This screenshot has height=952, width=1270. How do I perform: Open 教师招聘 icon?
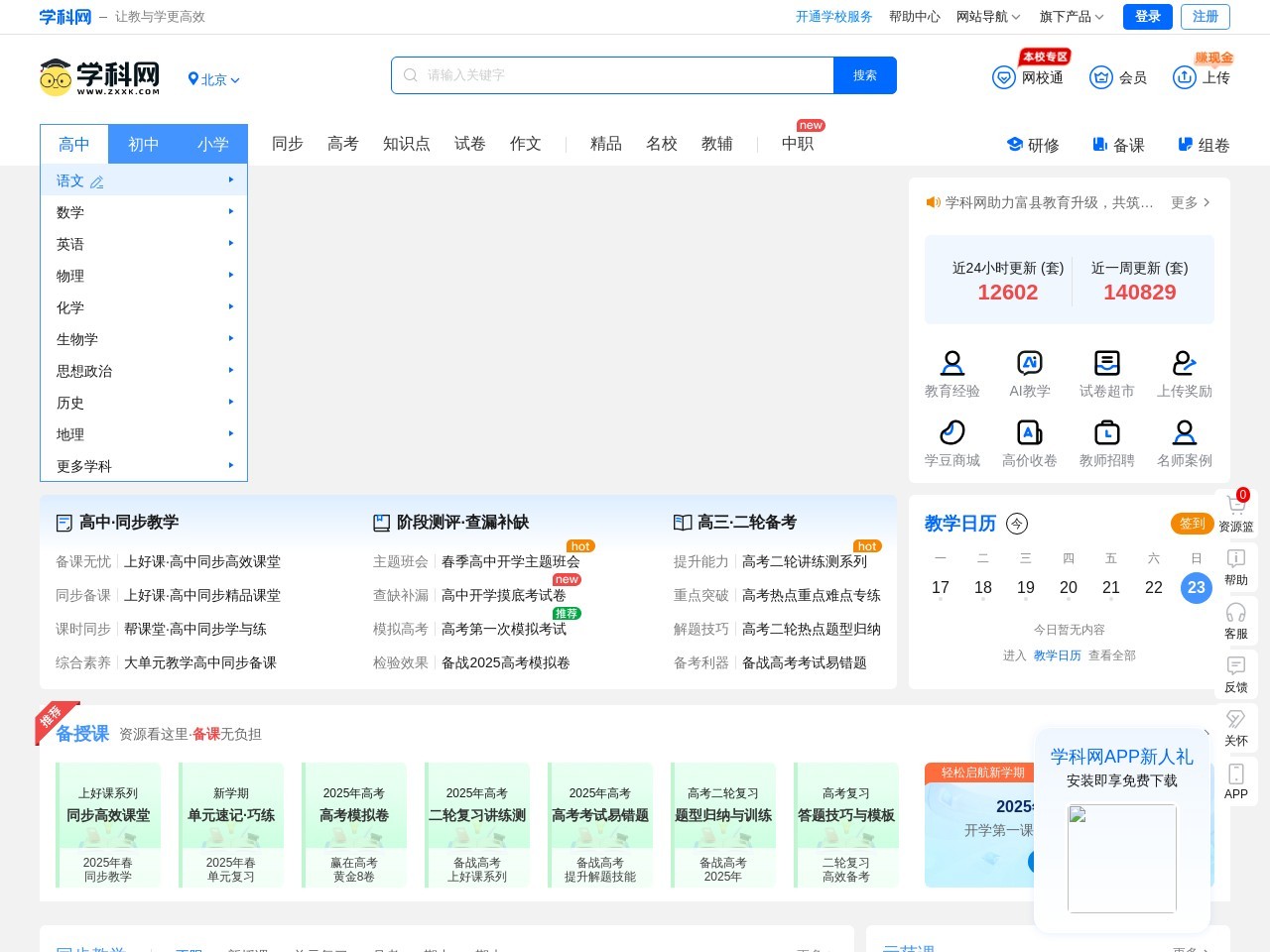1107,432
